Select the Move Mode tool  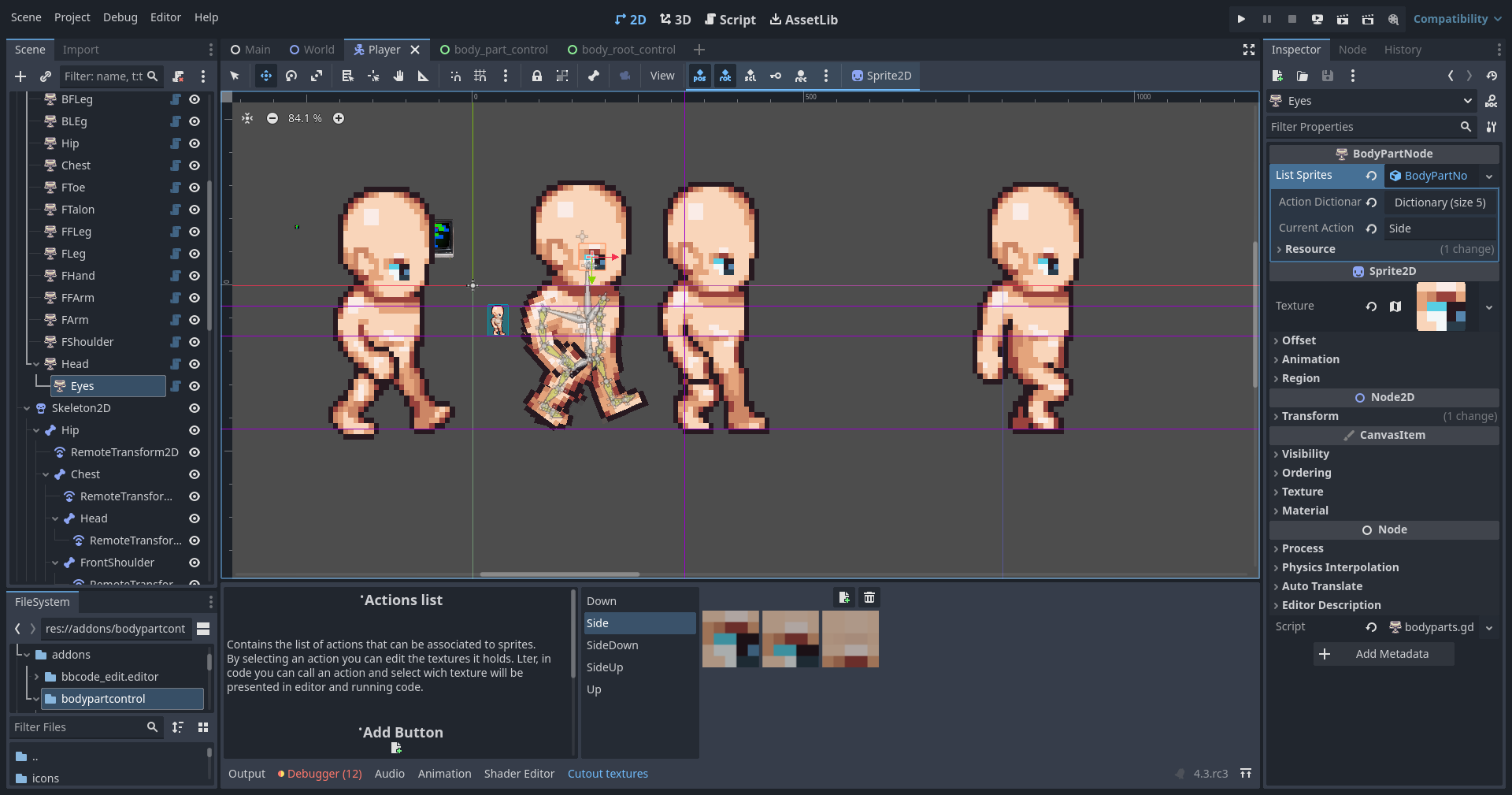[265, 76]
